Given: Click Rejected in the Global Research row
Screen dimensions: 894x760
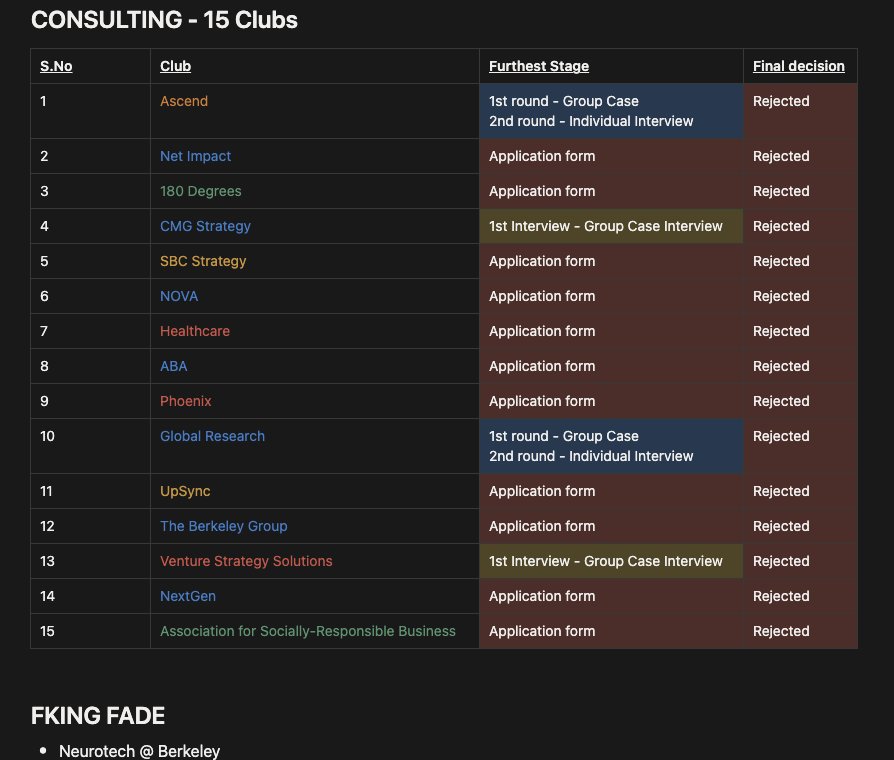Looking at the screenshot, I should (781, 436).
